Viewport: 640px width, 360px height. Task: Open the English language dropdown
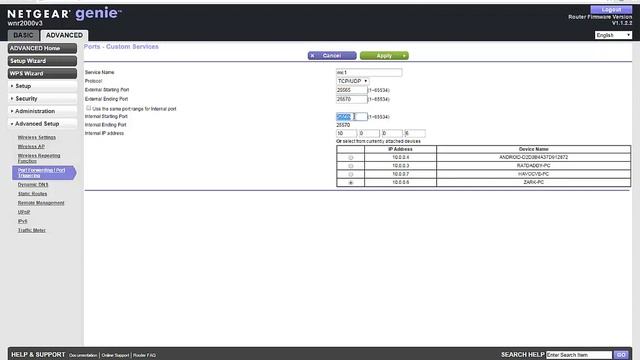[x=613, y=35]
